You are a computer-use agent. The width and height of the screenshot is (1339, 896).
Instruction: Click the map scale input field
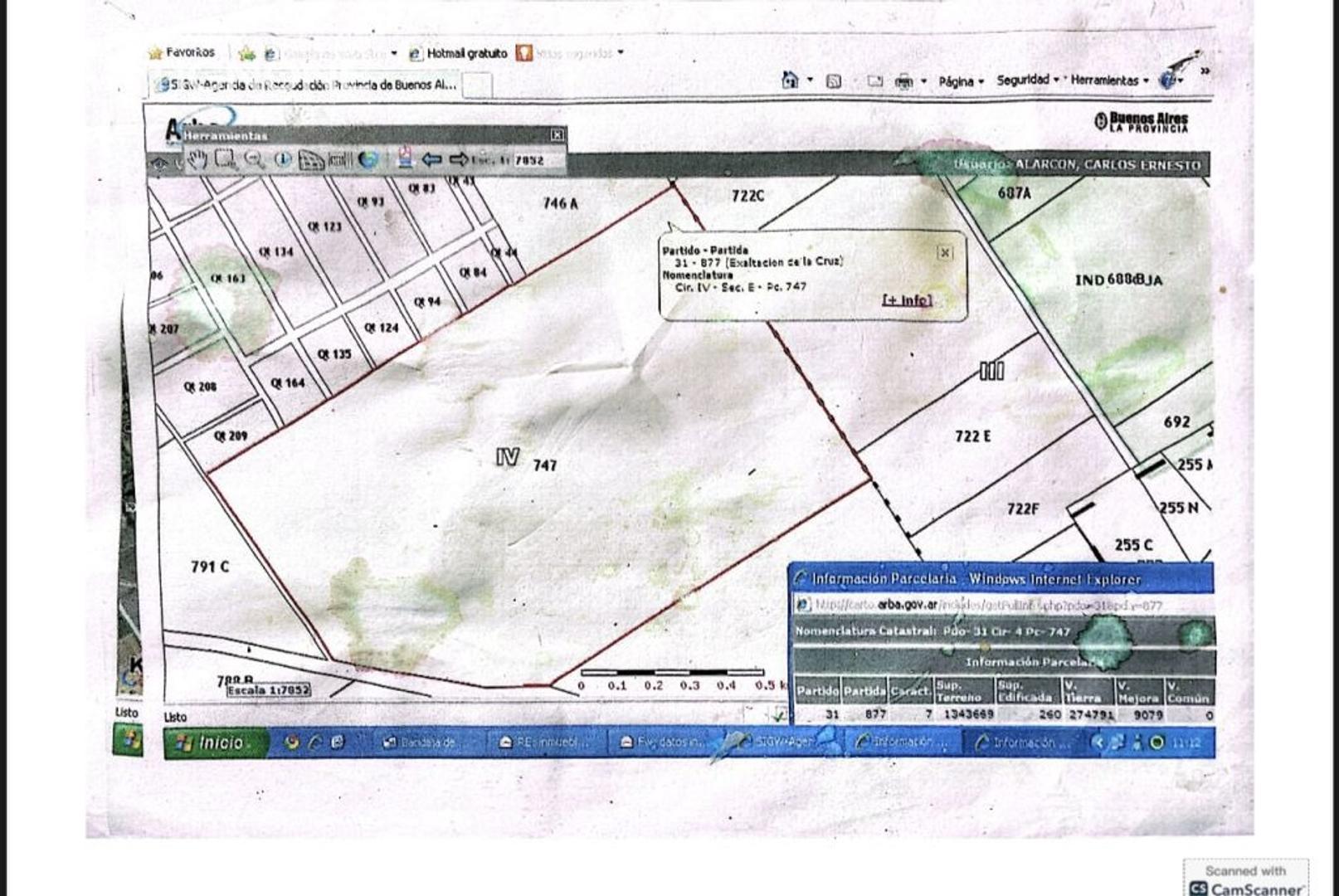click(529, 160)
